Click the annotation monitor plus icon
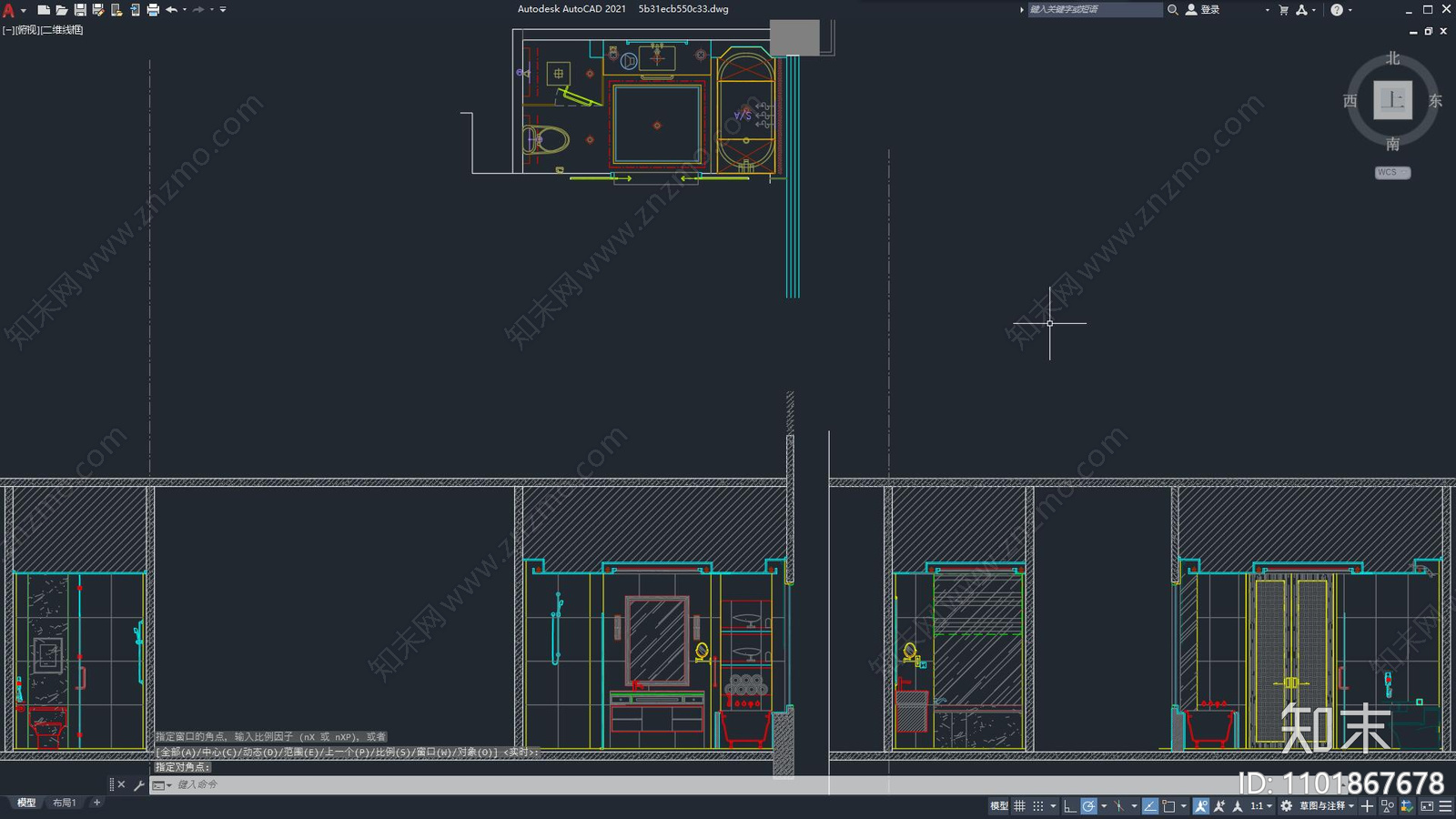This screenshot has width=1456, height=819. [1367, 806]
